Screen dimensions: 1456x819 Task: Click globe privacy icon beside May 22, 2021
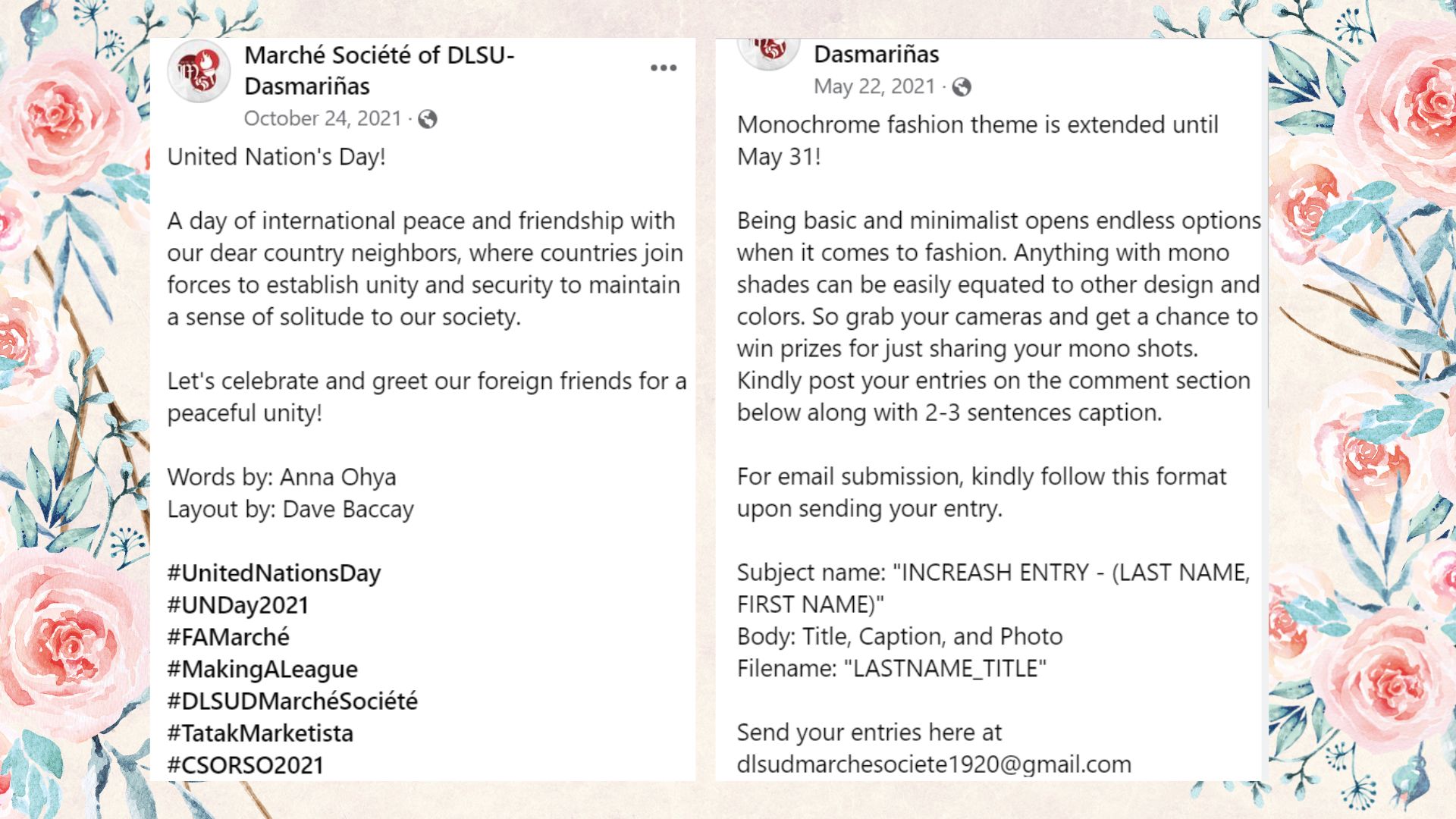[x=962, y=87]
